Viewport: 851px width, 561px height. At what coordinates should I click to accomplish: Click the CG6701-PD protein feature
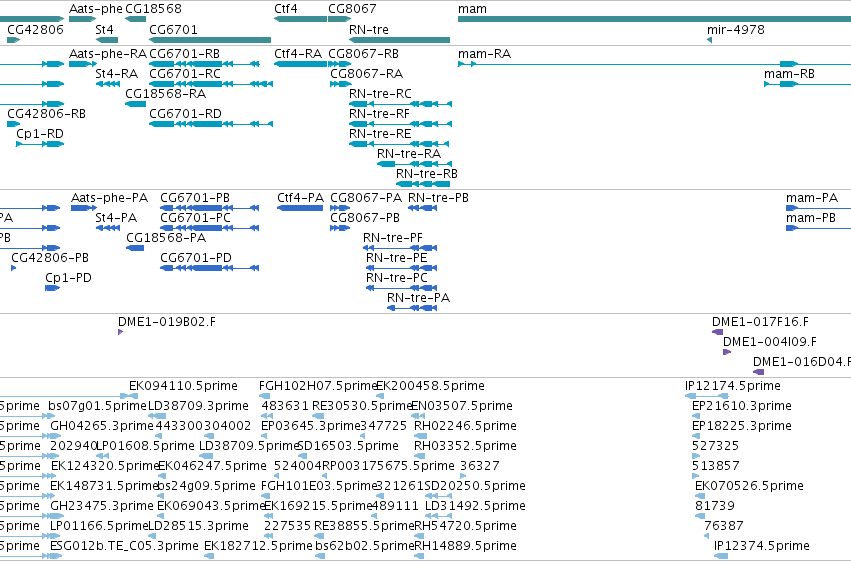coord(209,269)
